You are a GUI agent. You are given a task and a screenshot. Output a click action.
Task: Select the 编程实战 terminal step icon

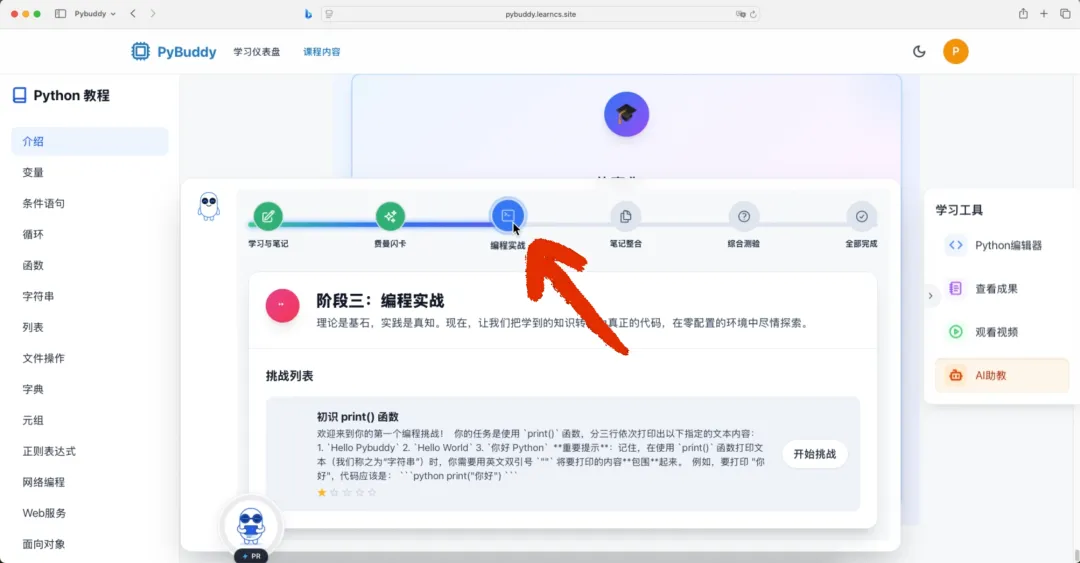508,216
